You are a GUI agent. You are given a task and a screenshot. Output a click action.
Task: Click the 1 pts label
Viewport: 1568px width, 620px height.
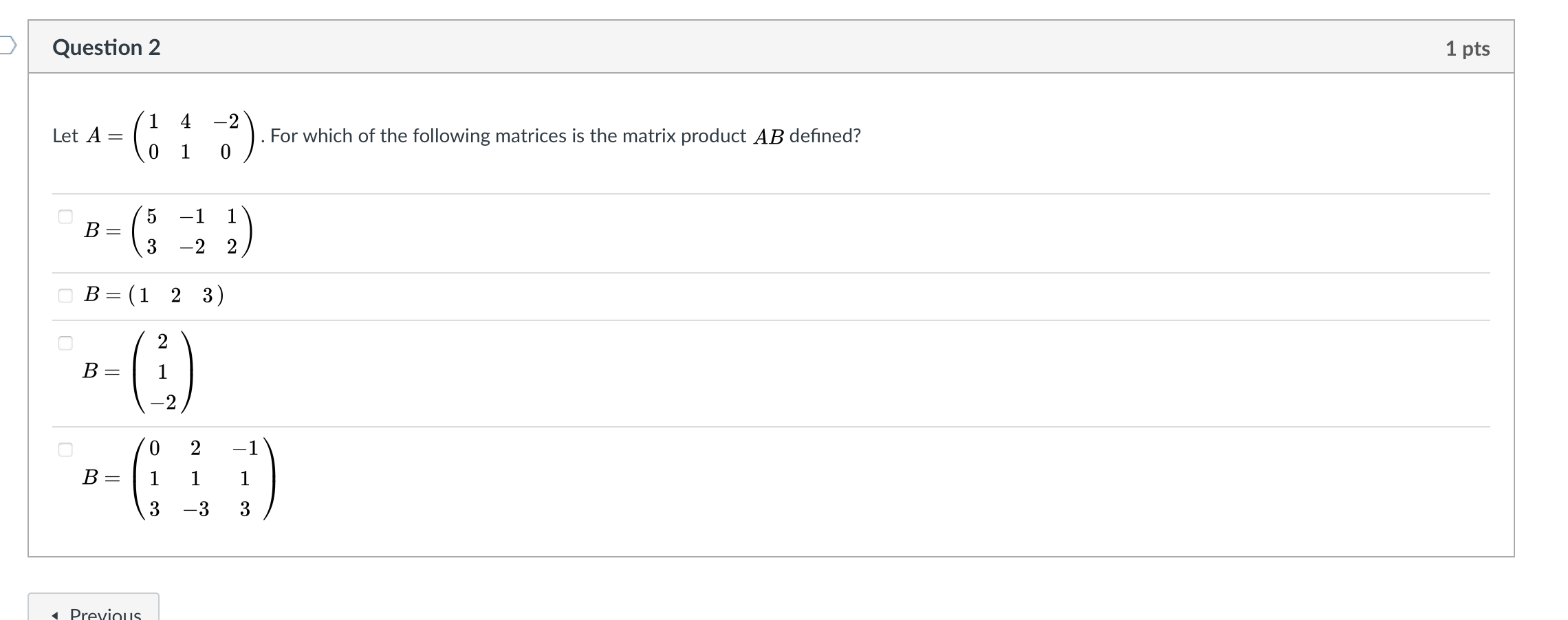point(1467,49)
